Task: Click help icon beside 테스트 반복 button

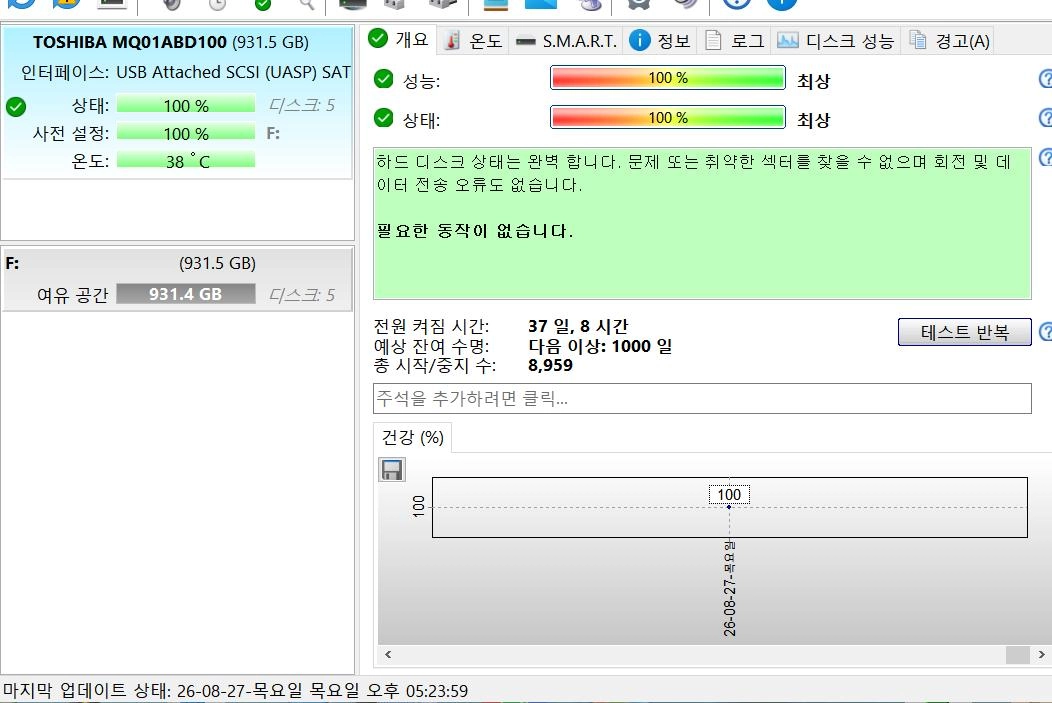Action: point(1045,331)
